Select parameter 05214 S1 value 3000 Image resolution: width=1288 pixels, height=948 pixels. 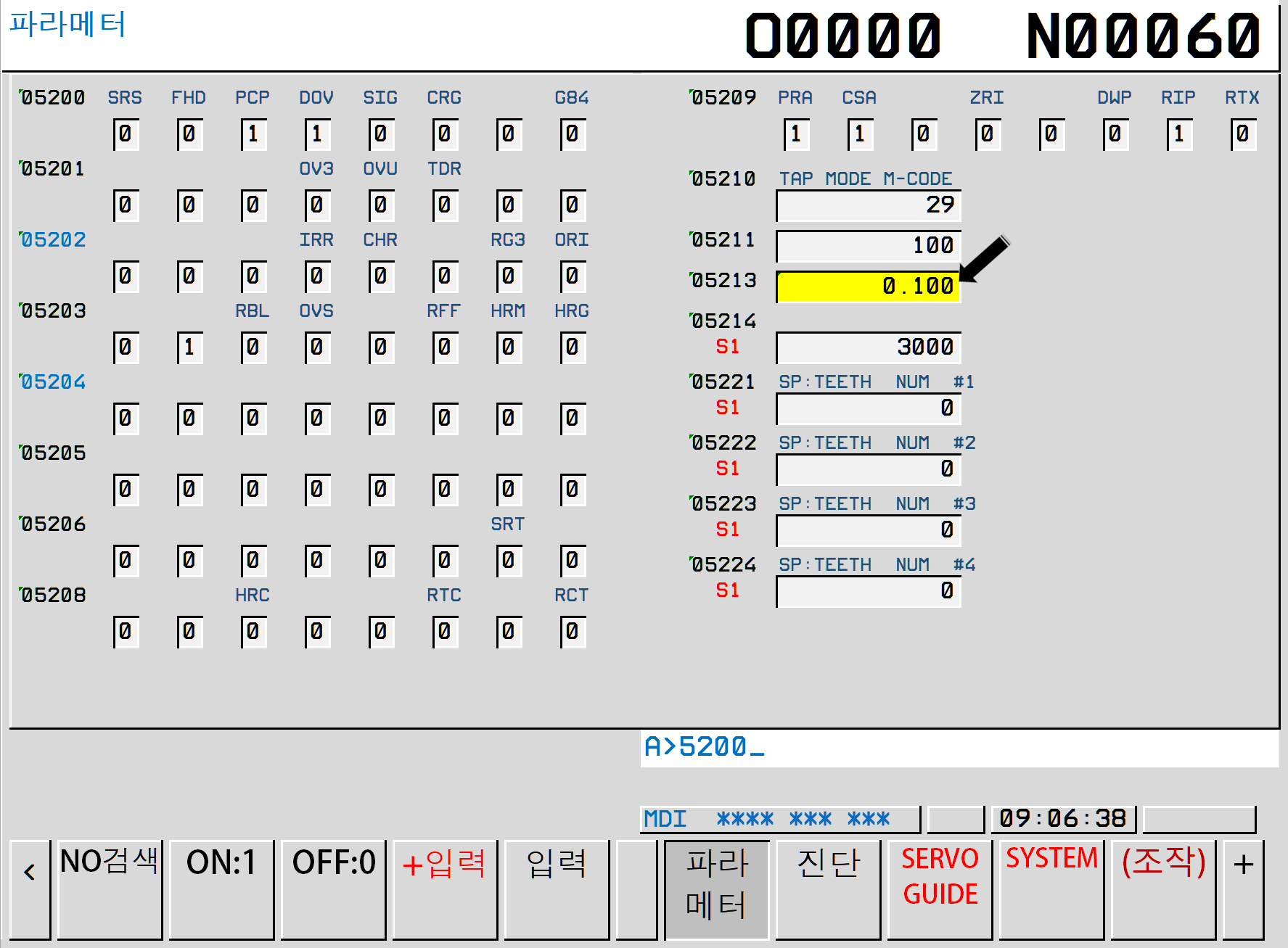[869, 347]
